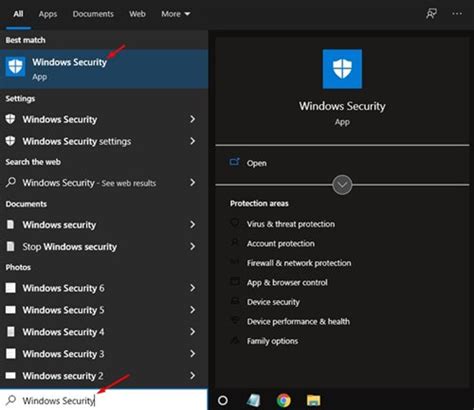Click the large Windows Security shield tile
The image size is (474, 410).
point(342,69)
